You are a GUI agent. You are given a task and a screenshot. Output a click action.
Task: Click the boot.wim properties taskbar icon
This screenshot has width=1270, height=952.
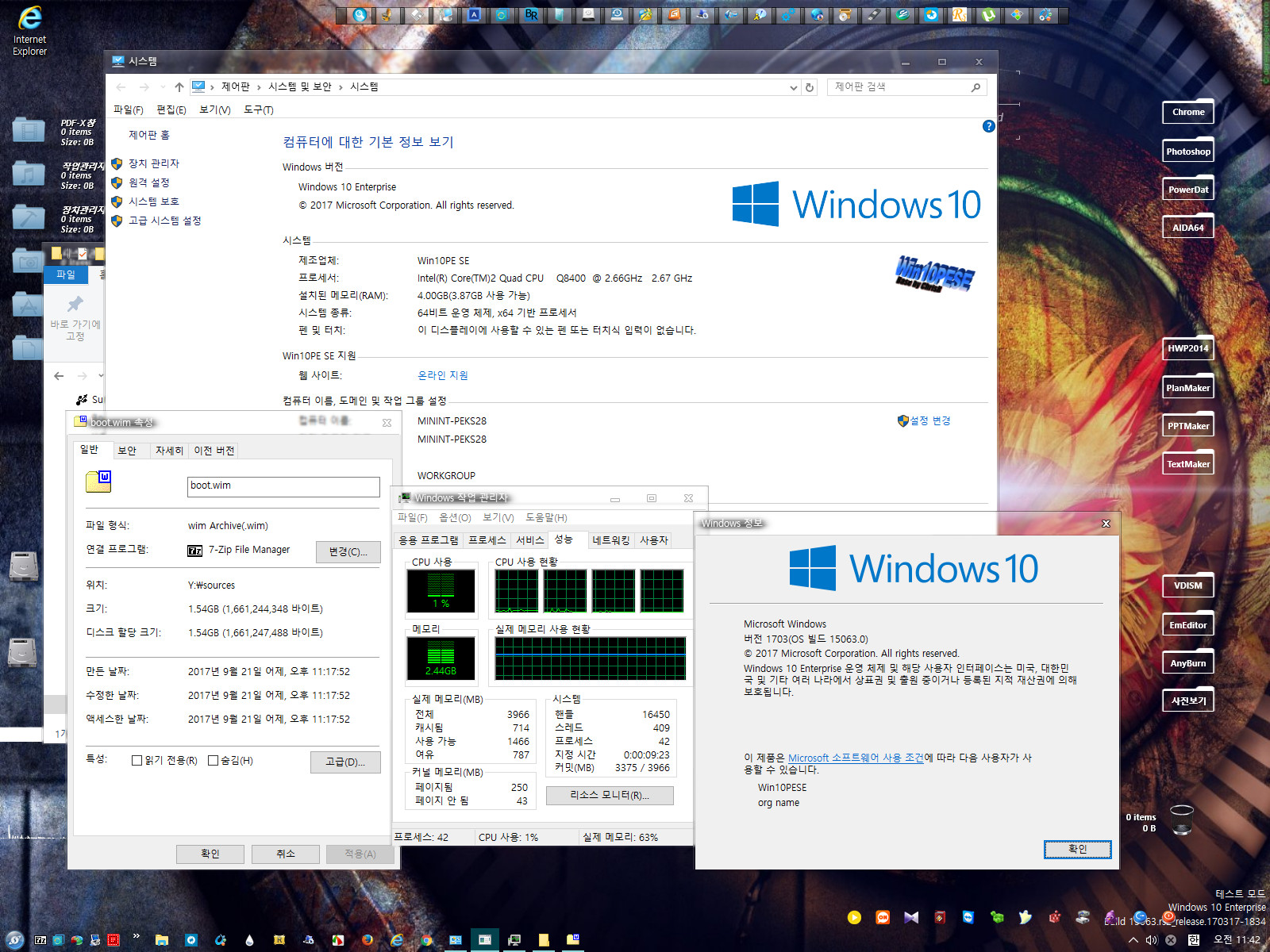tap(572, 940)
